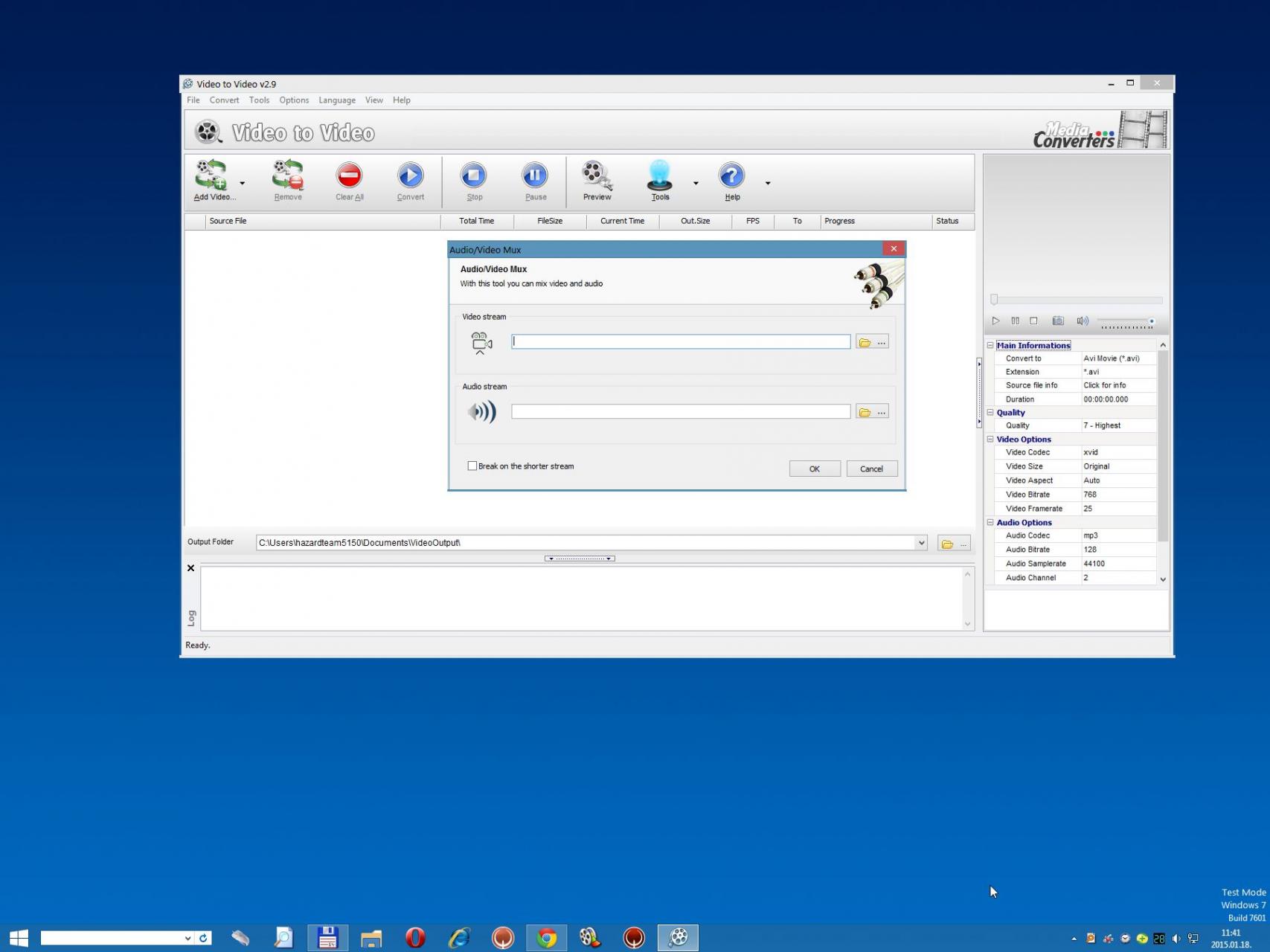Image resolution: width=1270 pixels, height=952 pixels.
Task: Open the Language menu
Action: [x=336, y=100]
